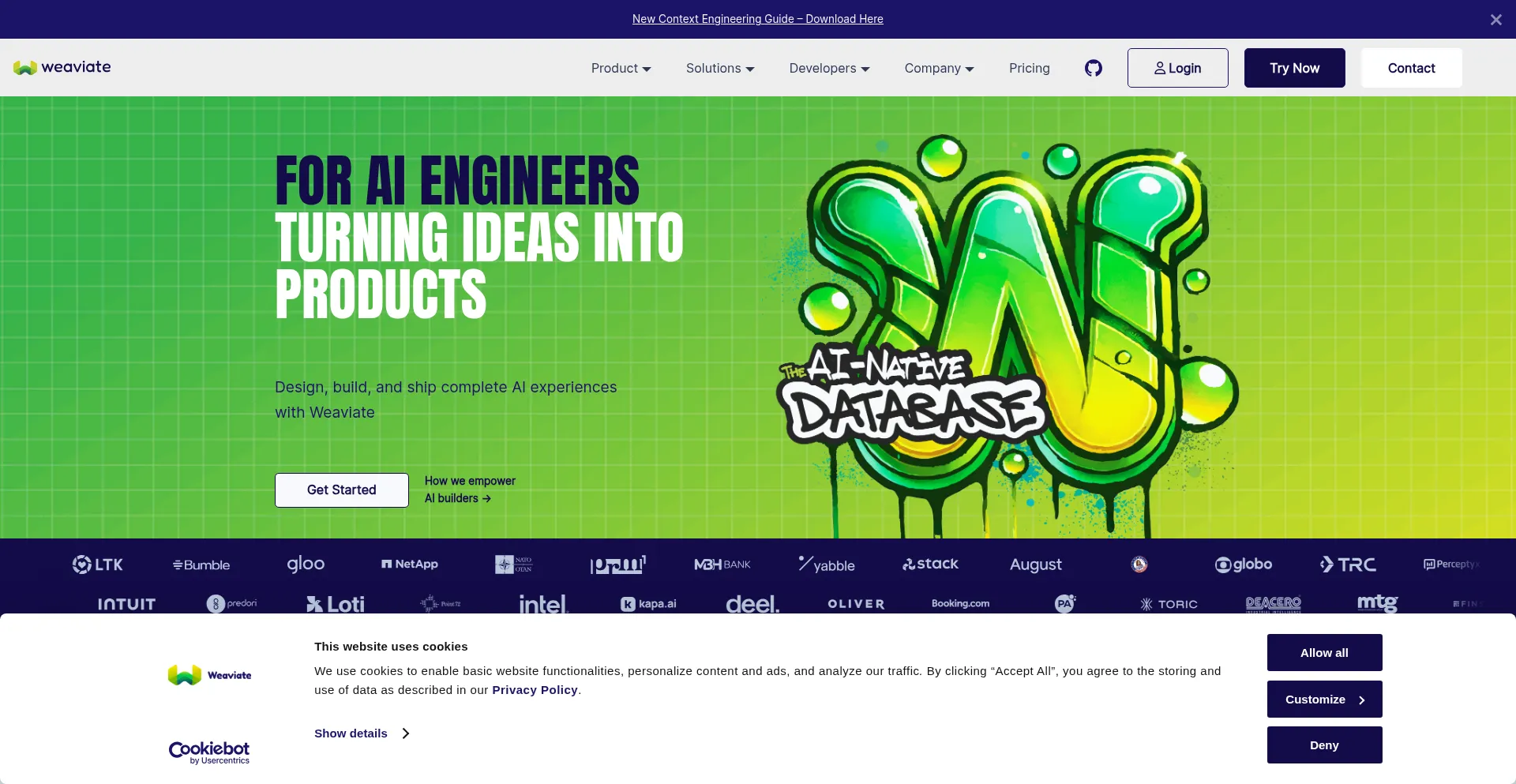Click the MBH Bank logo

point(722,565)
